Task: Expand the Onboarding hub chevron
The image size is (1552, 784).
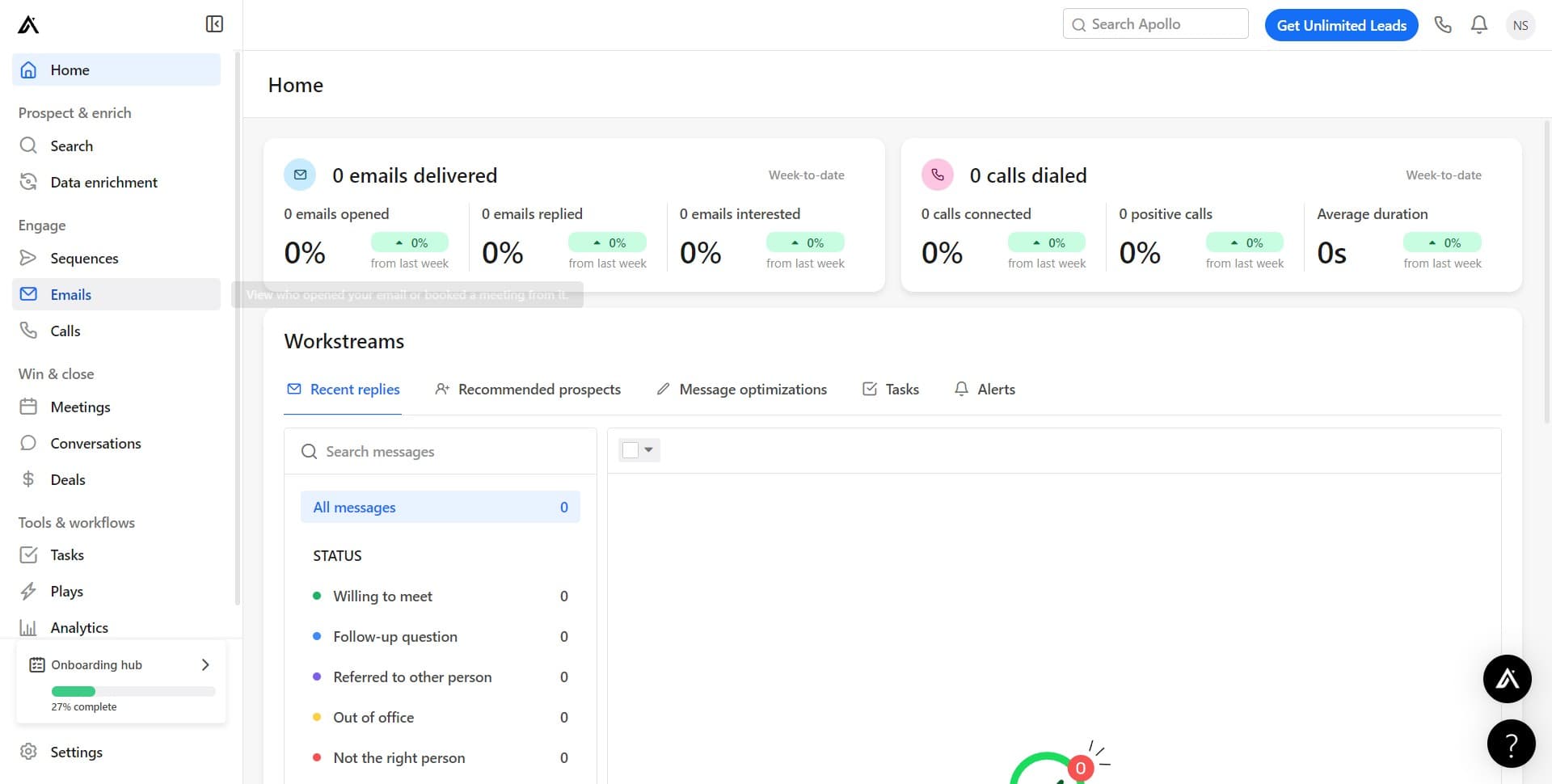Action: [205, 664]
